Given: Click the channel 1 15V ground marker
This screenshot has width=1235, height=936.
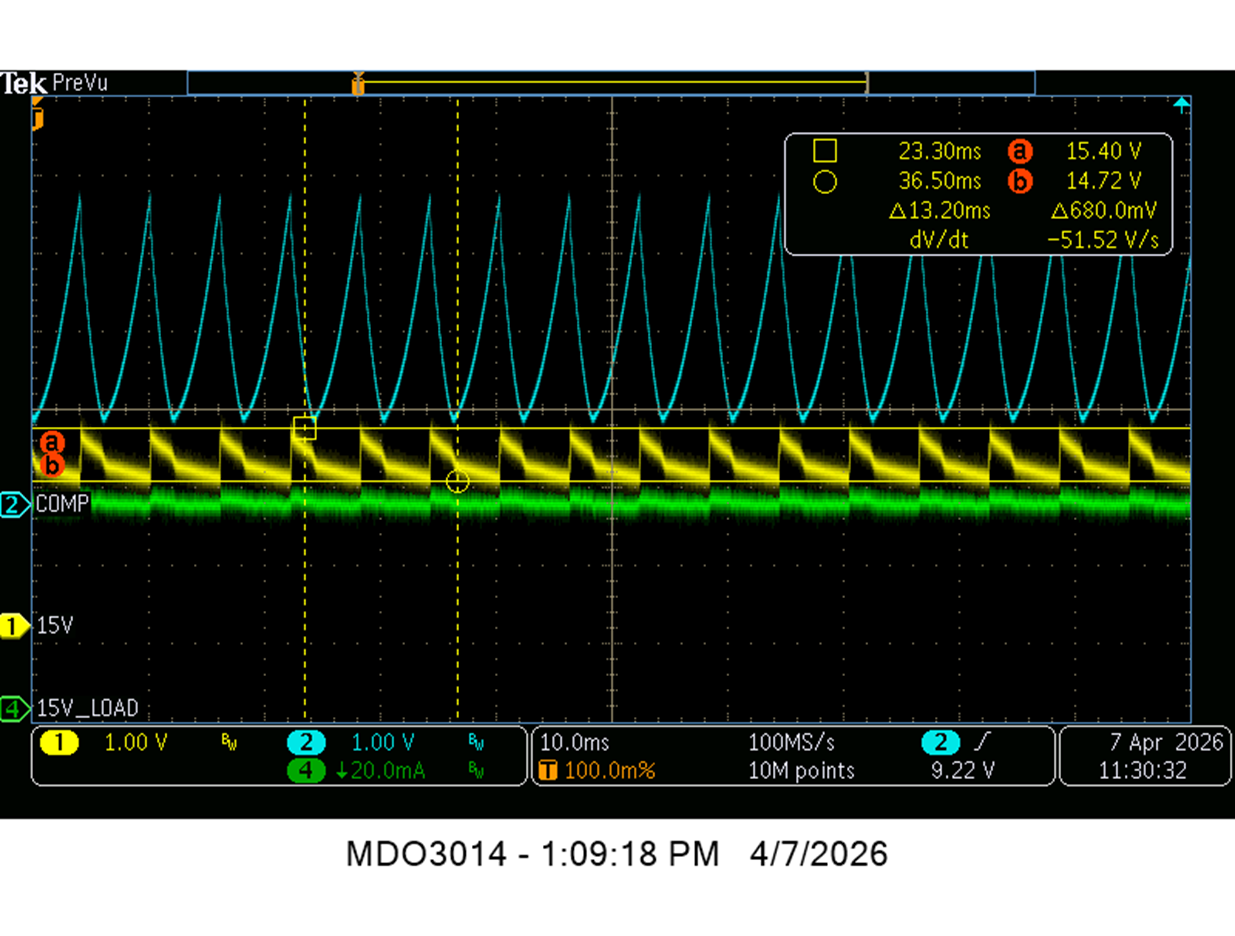Looking at the screenshot, I should coord(14,625).
